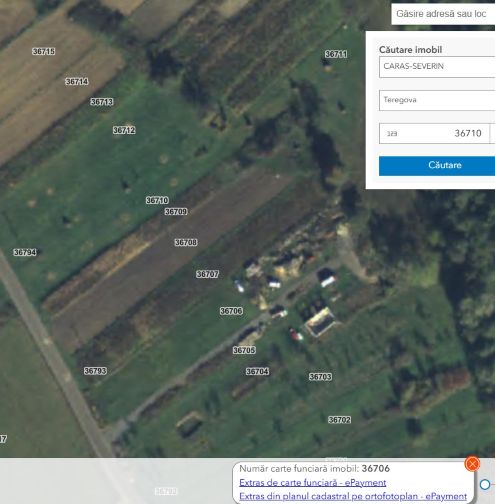Select parcel label 36715 on the map
Screen dimensions: 495x504
(x=44, y=51)
